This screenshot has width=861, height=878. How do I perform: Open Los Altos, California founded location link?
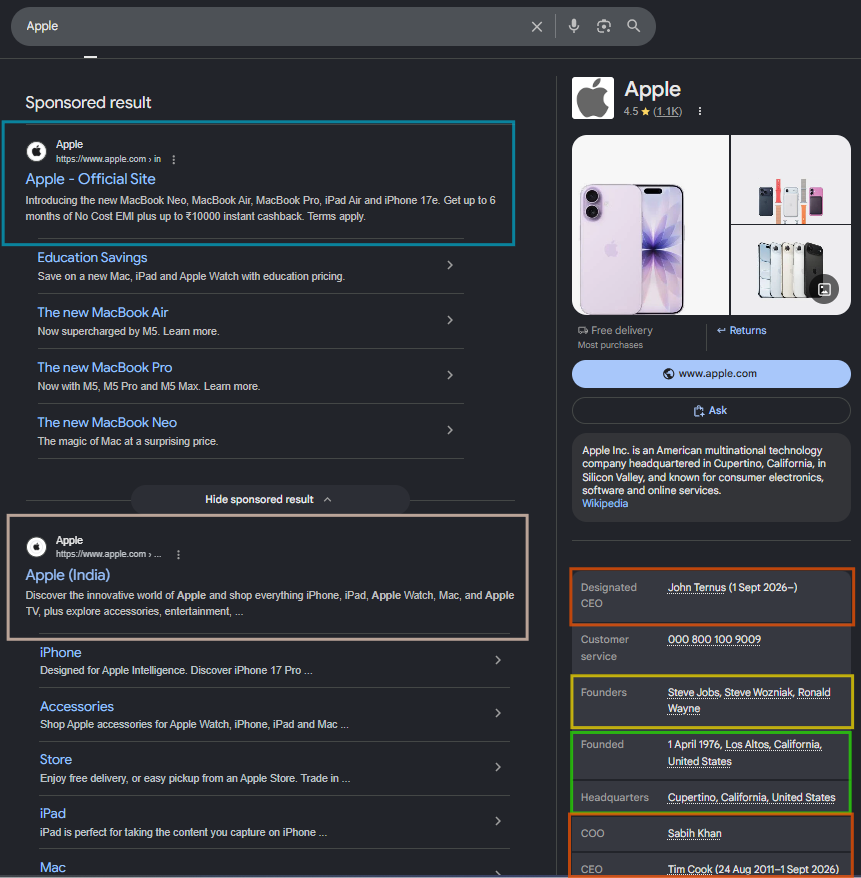pos(773,745)
